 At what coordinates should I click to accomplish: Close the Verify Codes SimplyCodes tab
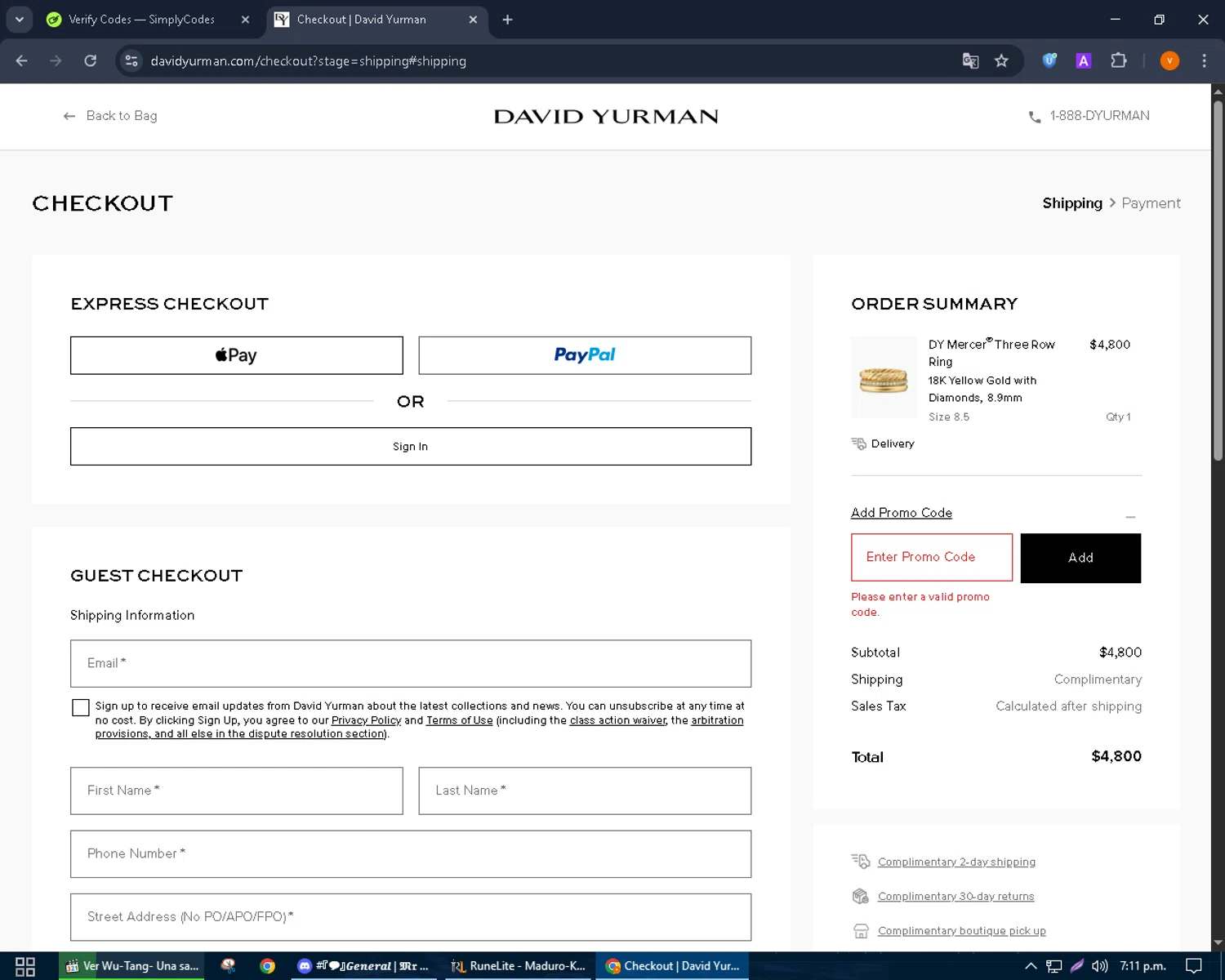pyautogui.click(x=245, y=20)
